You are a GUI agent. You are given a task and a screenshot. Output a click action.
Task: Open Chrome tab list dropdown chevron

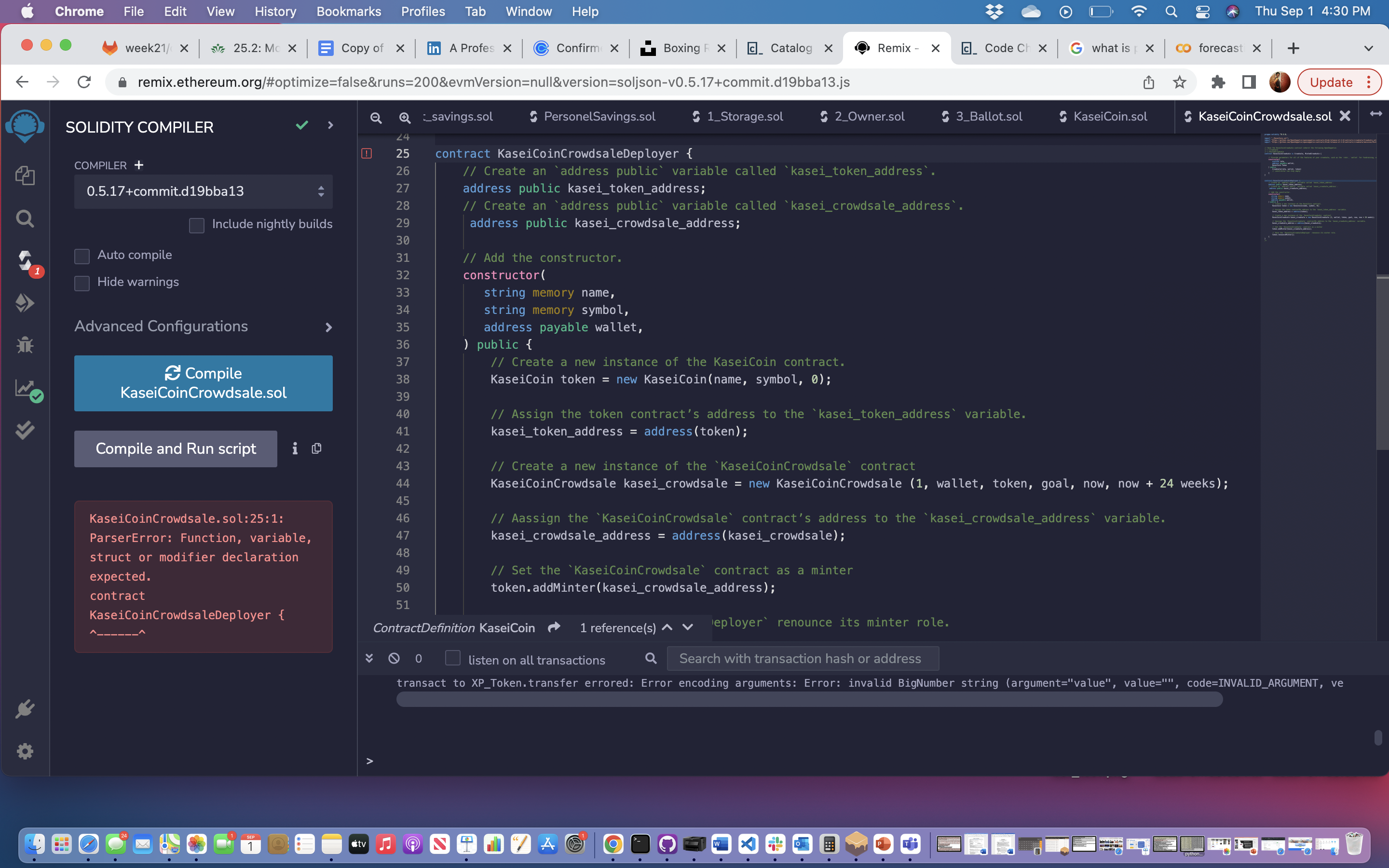(1368, 48)
